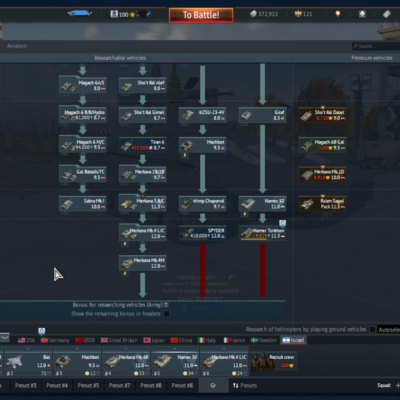This screenshot has height=400, width=400.
Task: Expand the Presets list
Action: (245, 385)
